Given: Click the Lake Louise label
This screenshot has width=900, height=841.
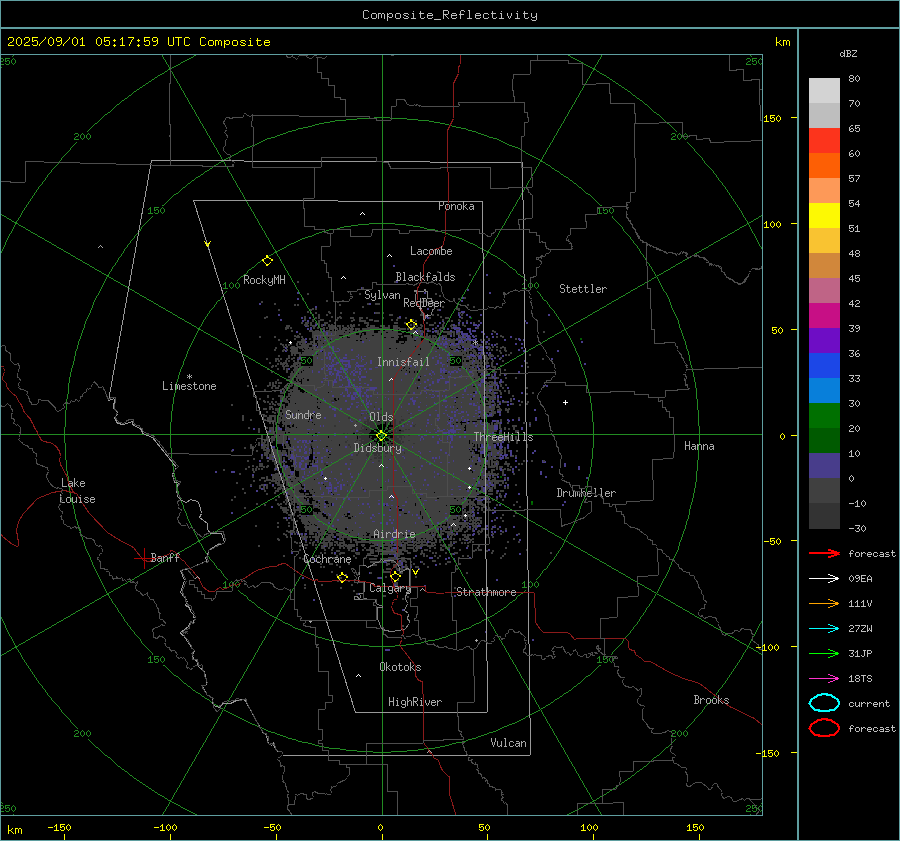Looking at the screenshot, I should 77,491.
